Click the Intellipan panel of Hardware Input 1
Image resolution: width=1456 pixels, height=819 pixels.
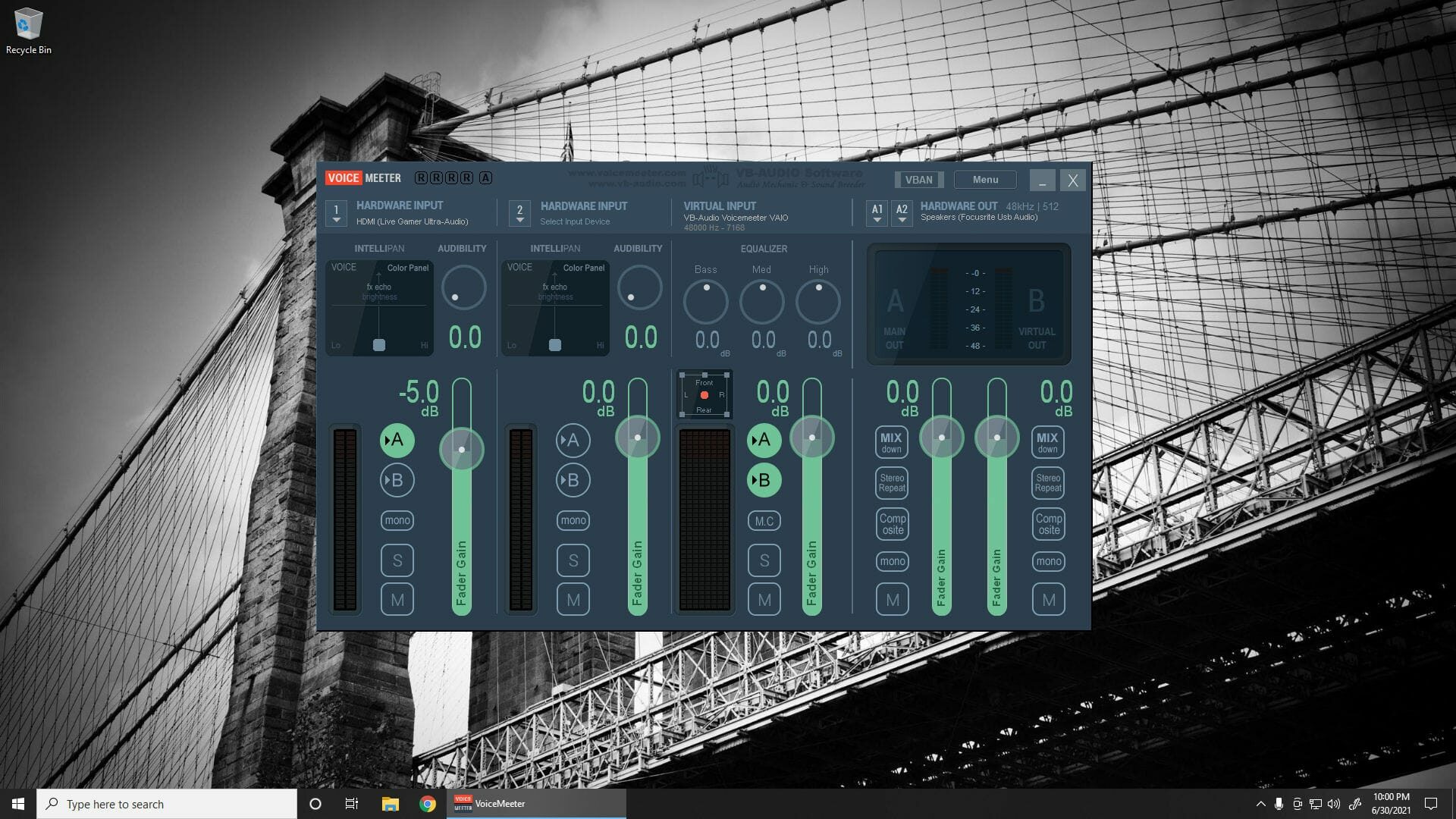click(380, 308)
